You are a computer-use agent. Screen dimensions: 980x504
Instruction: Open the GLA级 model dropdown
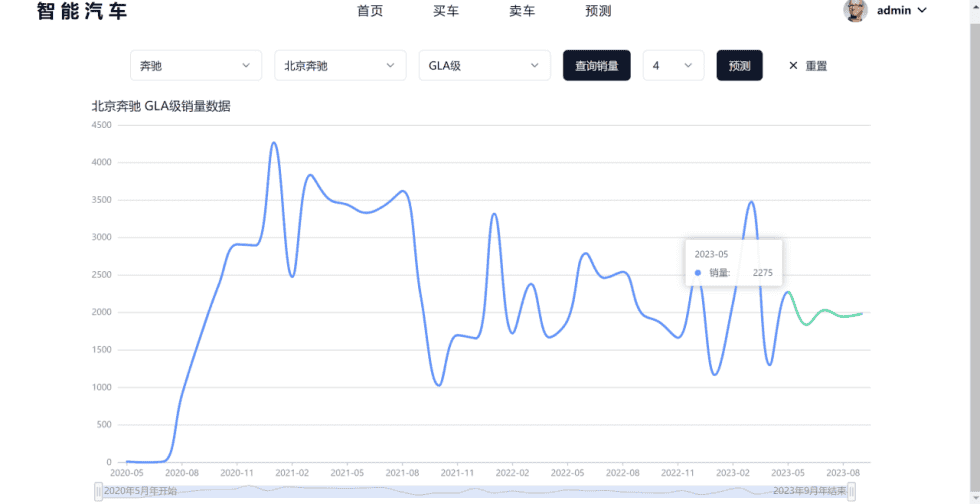coord(484,65)
